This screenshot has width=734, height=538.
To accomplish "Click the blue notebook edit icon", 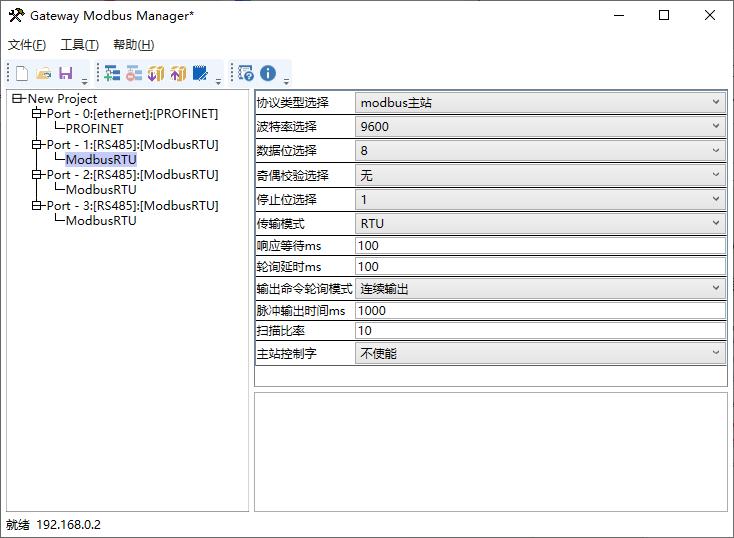I will coord(200,73).
